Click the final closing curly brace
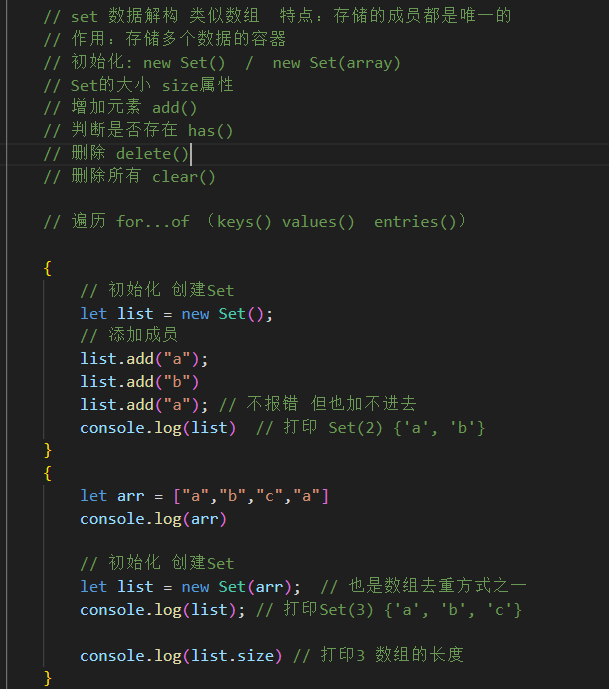The height and width of the screenshot is (689, 609). pos(48,677)
